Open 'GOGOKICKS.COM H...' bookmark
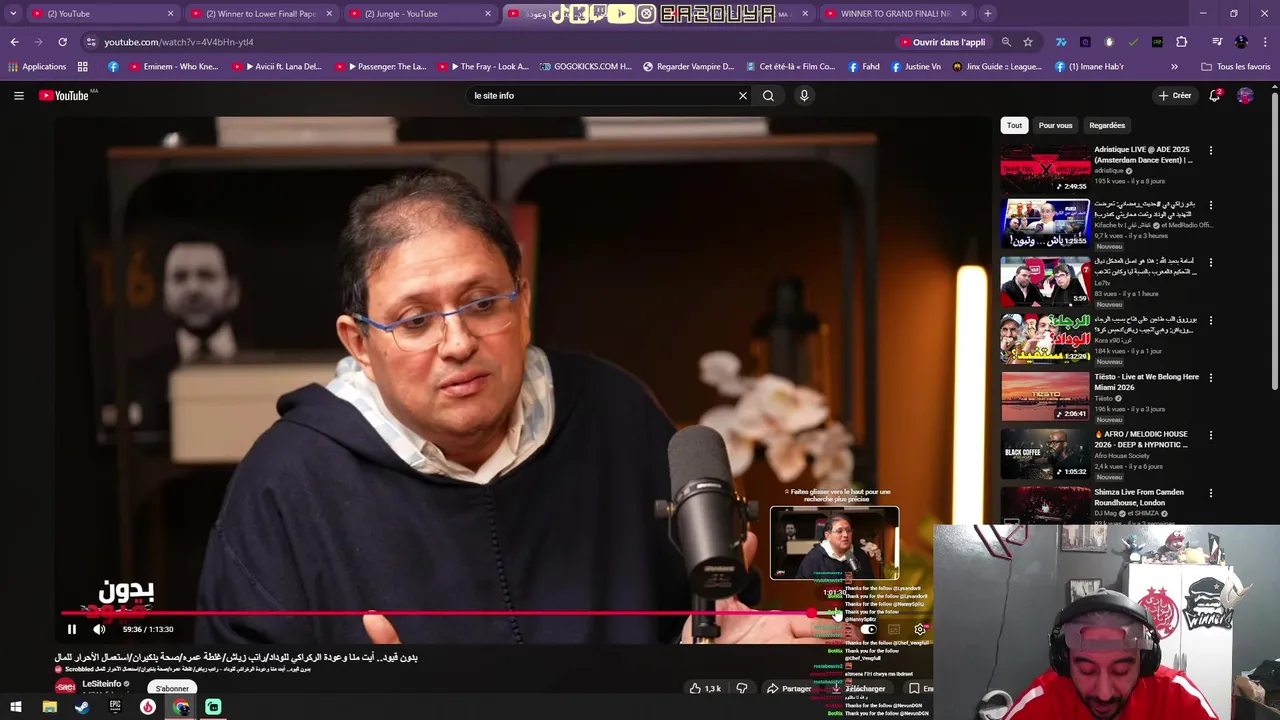Screen dimensions: 1280x720 tap(585, 67)
